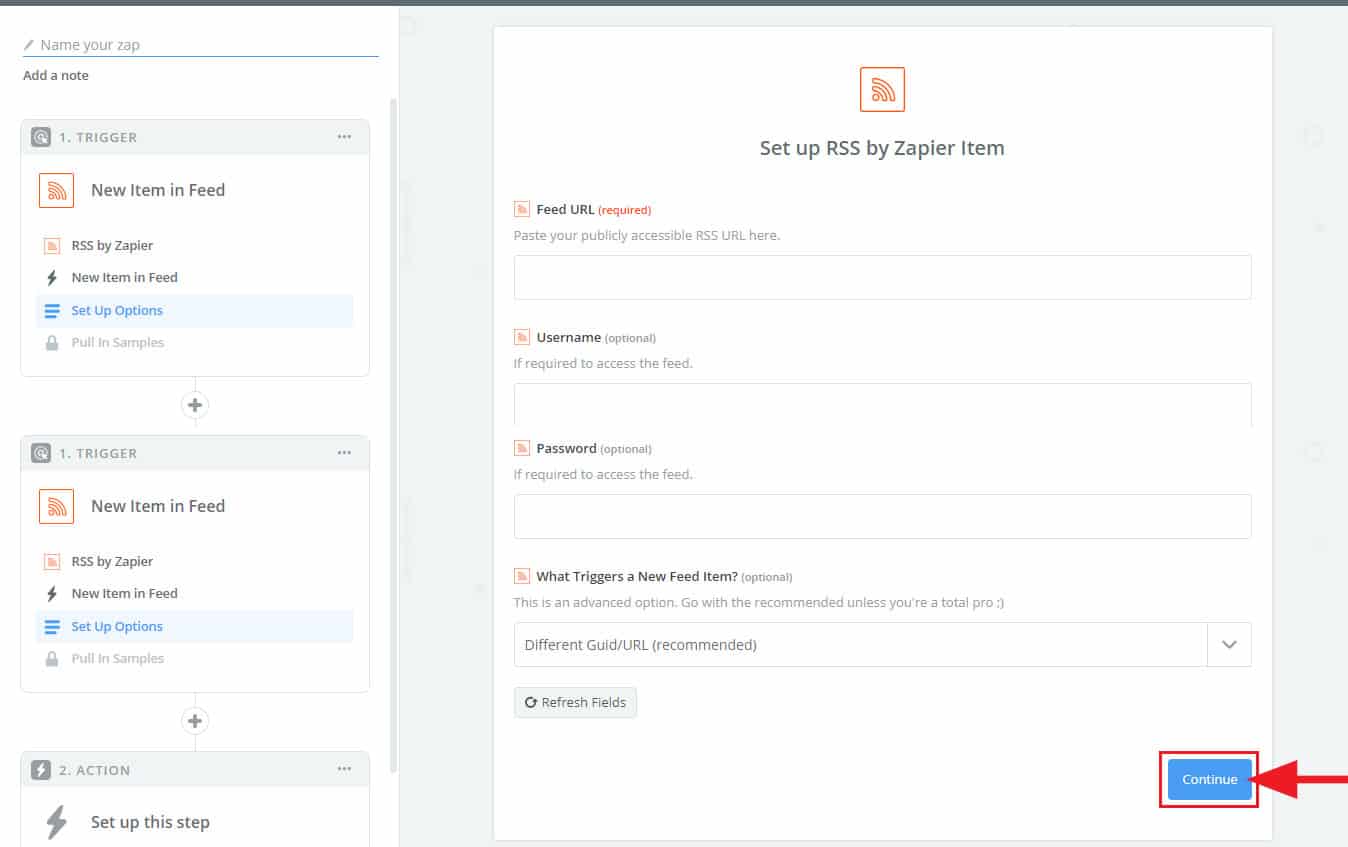Click the RSS icon beside Username label

tap(521, 337)
